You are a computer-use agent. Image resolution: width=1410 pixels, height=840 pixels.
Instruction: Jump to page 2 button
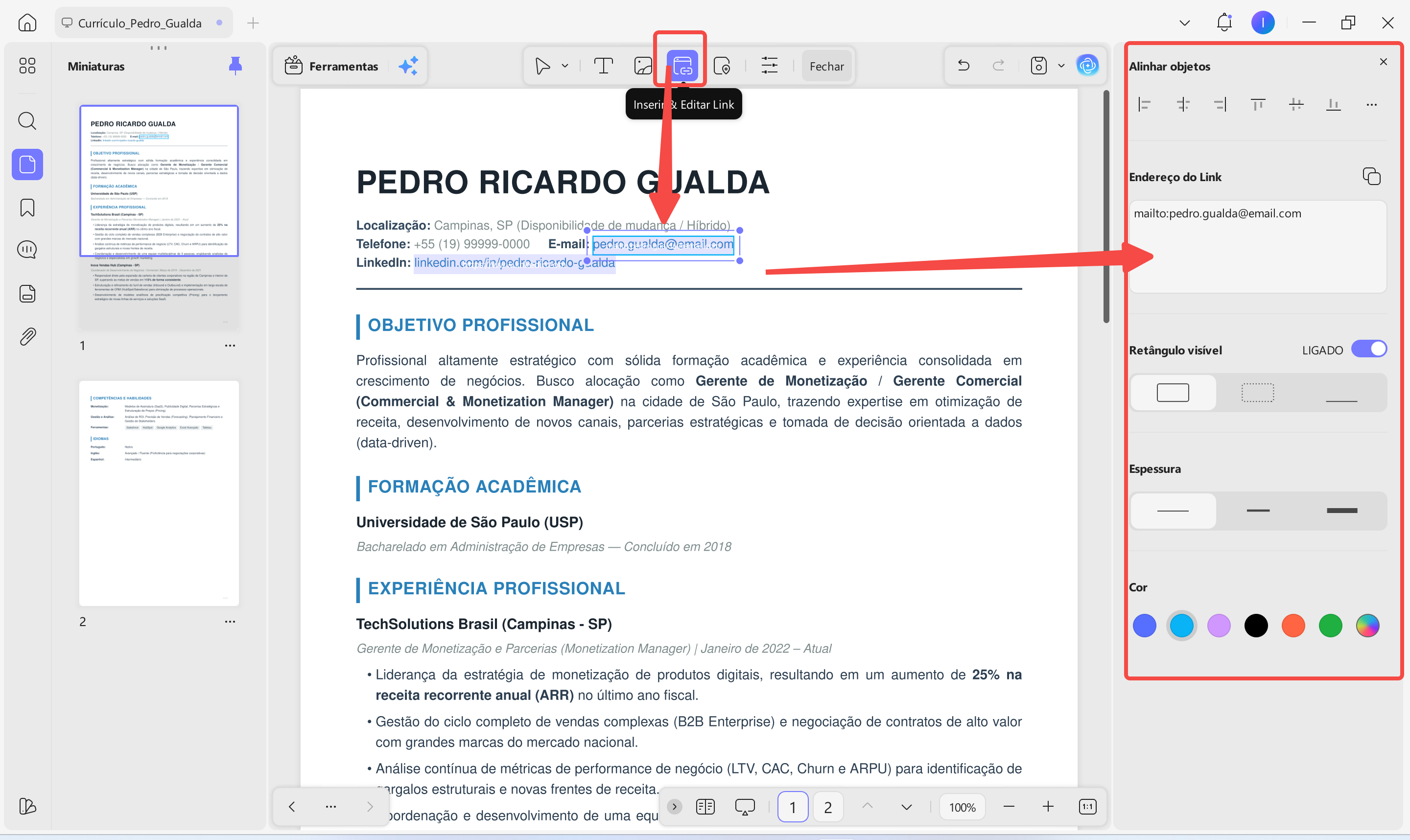click(x=827, y=807)
